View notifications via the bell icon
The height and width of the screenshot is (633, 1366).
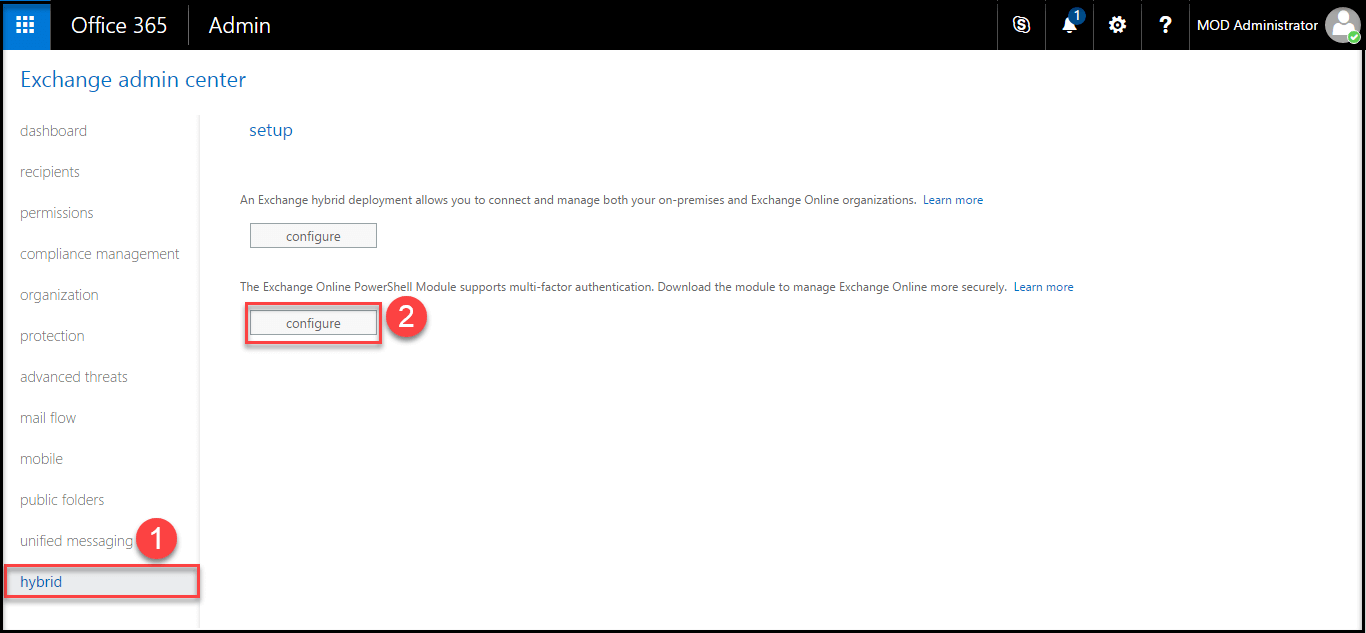tap(1068, 27)
